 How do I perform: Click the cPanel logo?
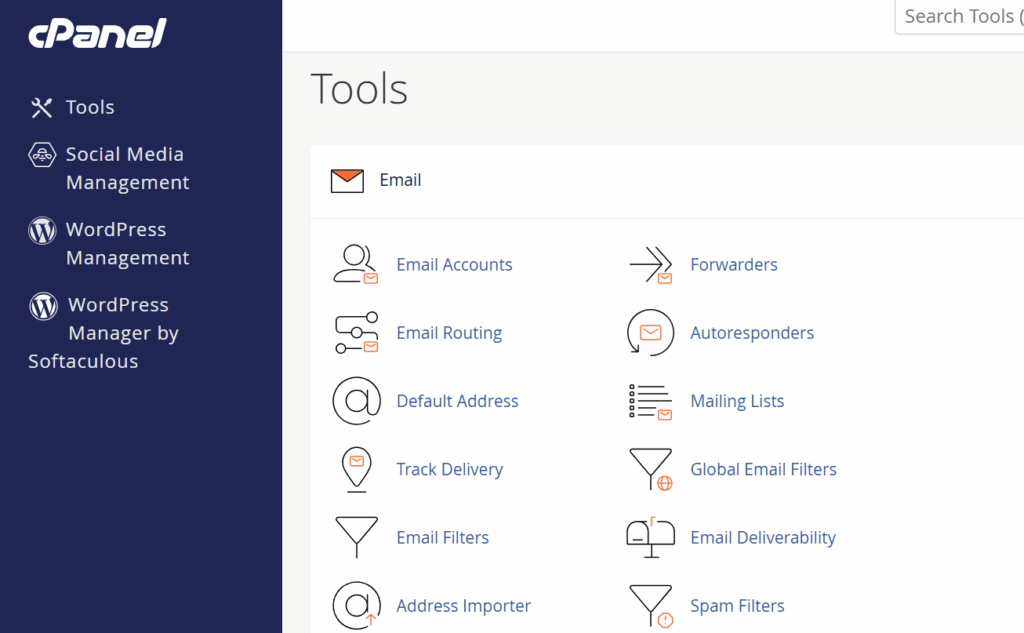(x=97, y=33)
